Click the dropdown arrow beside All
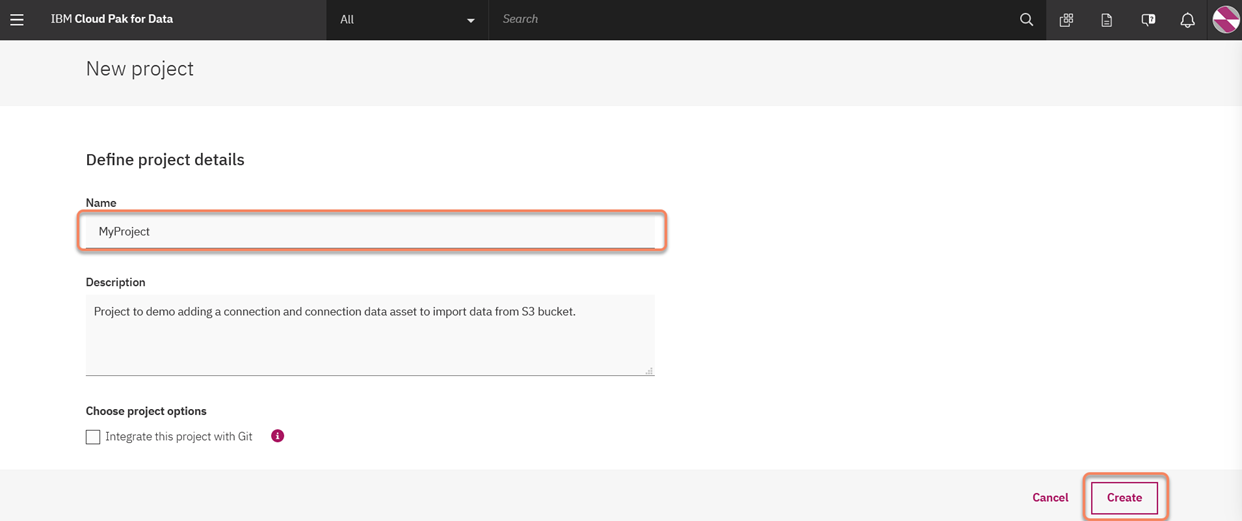This screenshot has width=1242, height=521. click(471, 20)
